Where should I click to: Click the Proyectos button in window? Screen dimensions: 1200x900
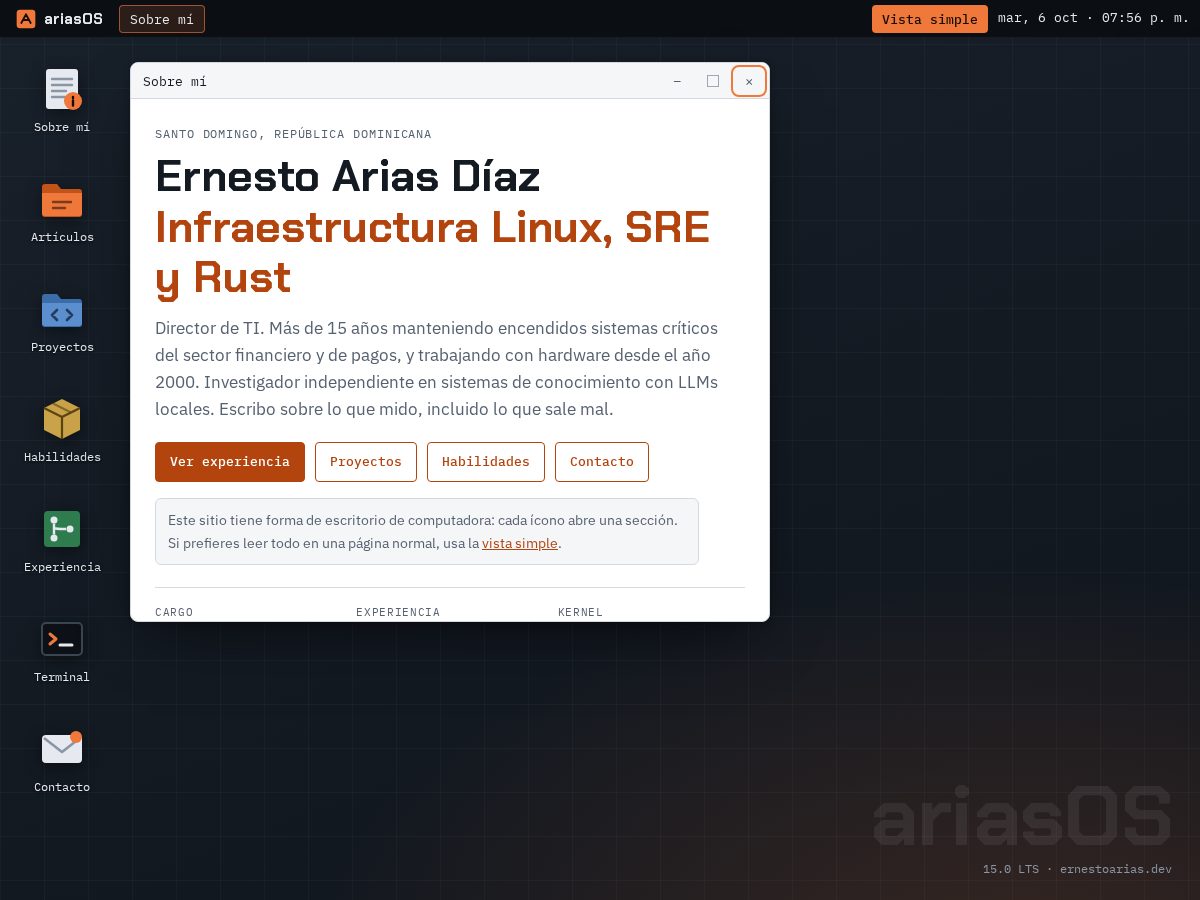click(x=366, y=462)
